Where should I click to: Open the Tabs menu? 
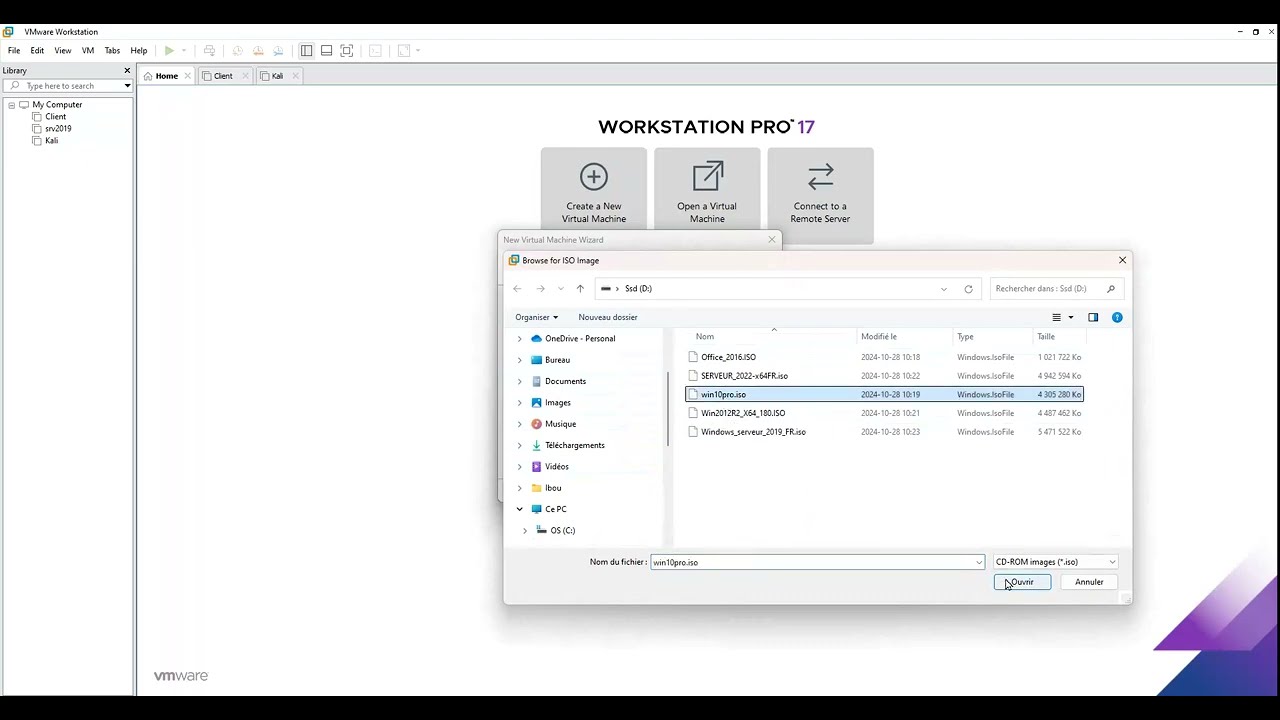tap(112, 50)
